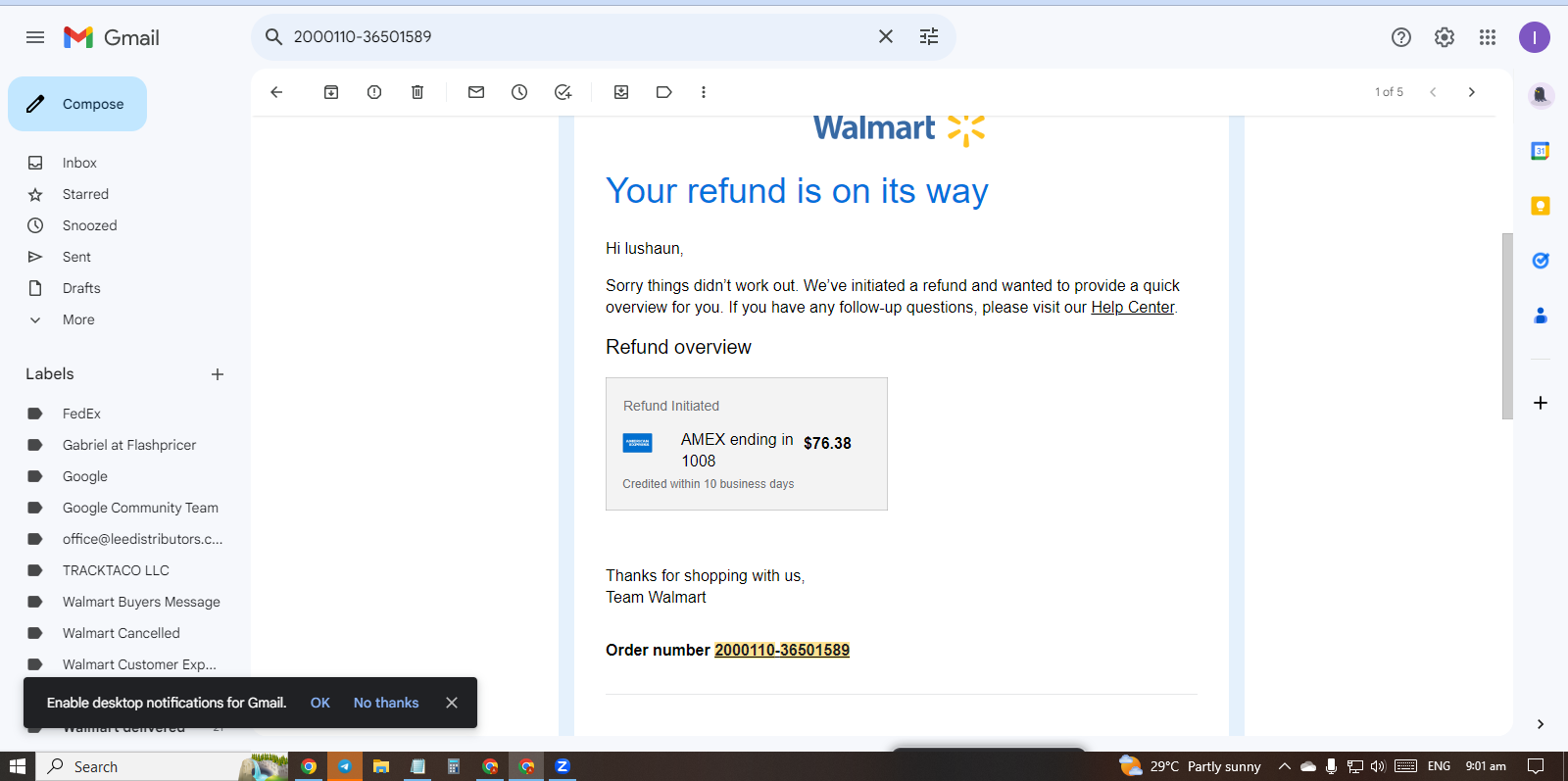Screen dimensions: 1568x781
Task: Get add-ons with the plus icon
Action: [x=1541, y=403]
